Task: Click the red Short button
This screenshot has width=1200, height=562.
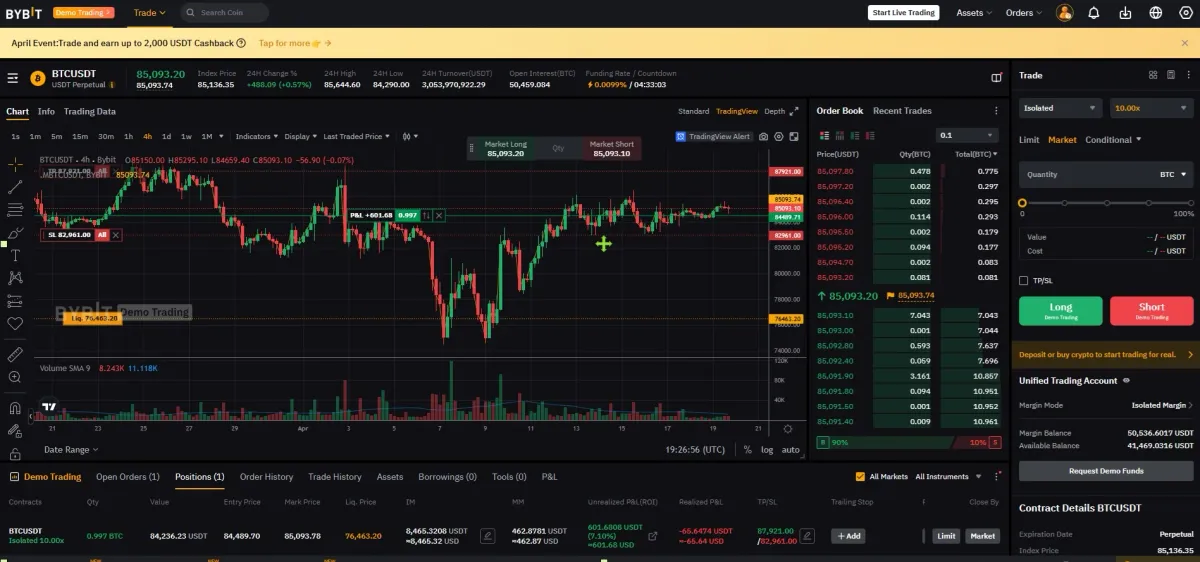Action: tap(1152, 311)
